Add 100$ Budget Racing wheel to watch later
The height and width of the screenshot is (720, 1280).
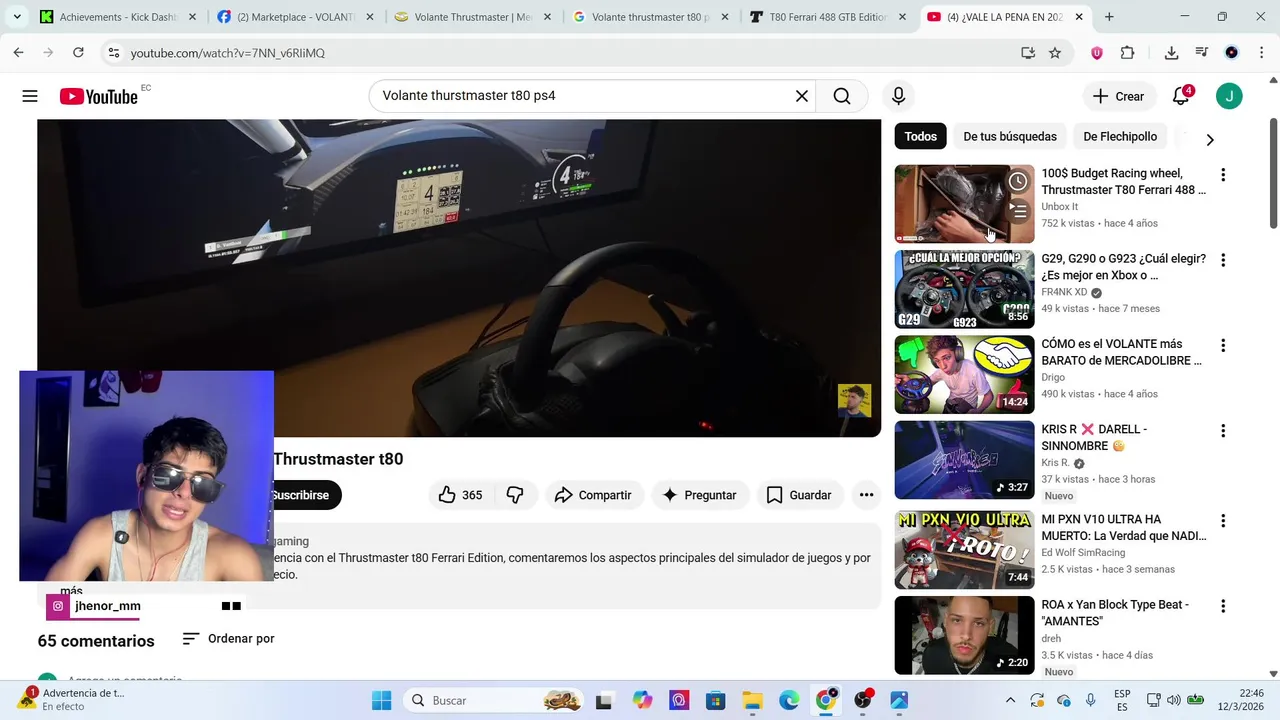(1017, 181)
